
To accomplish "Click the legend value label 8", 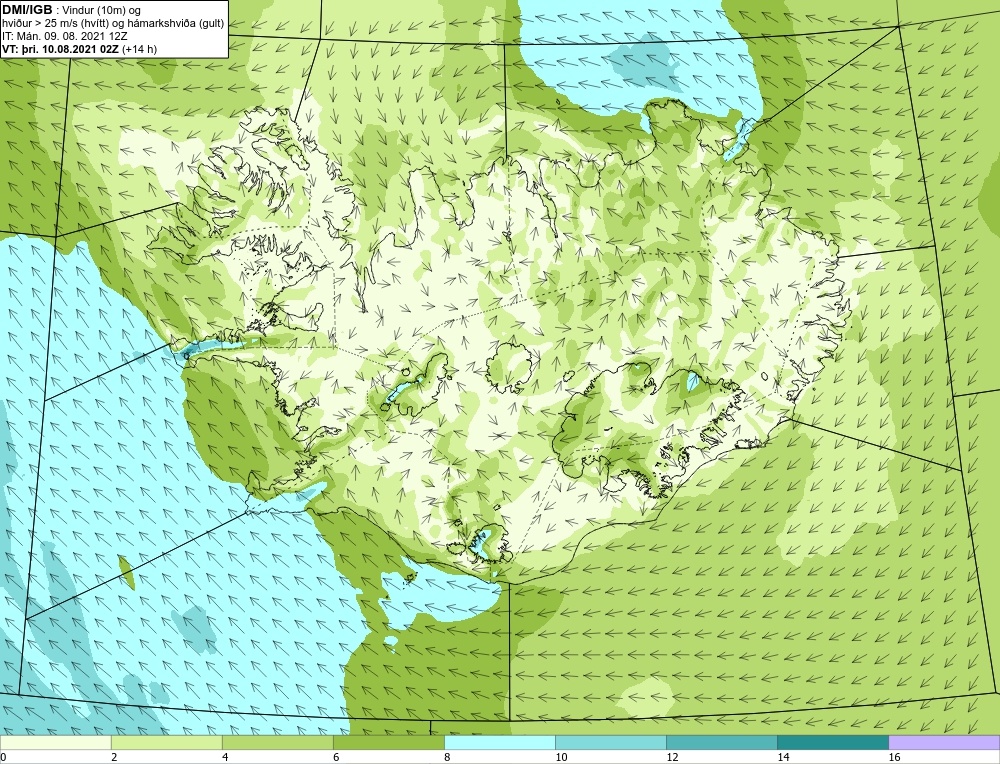I will (447, 757).
